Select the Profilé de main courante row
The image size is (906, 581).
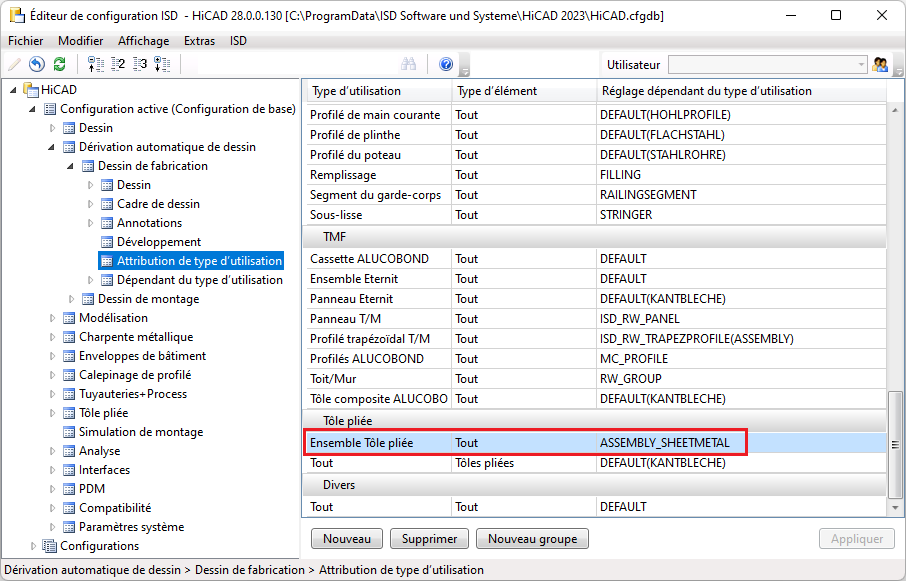[595, 115]
